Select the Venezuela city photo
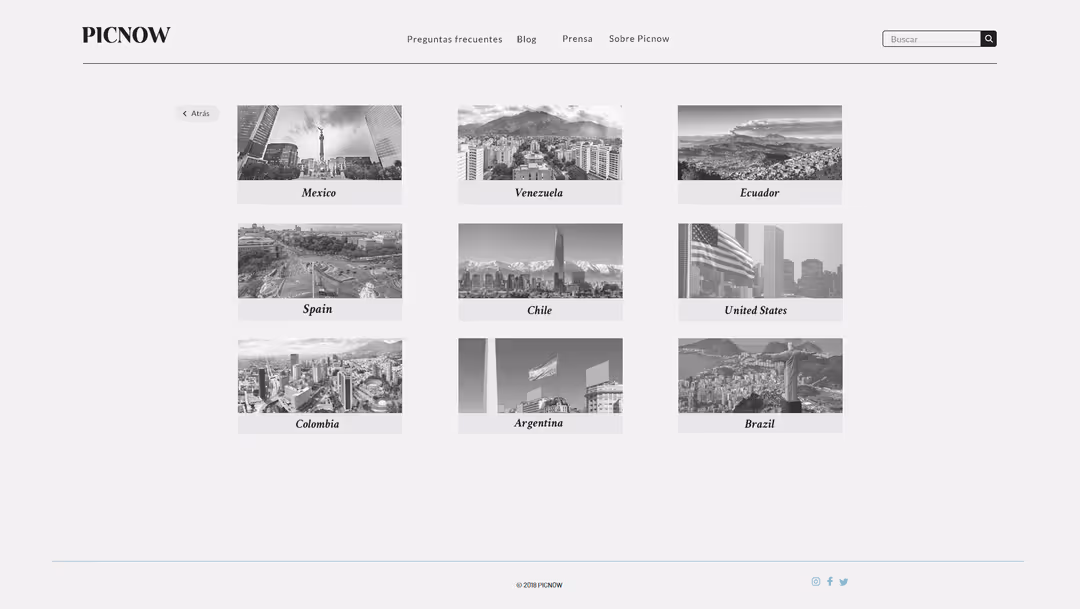The height and width of the screenshot is (609, 1080). (539, 143)
